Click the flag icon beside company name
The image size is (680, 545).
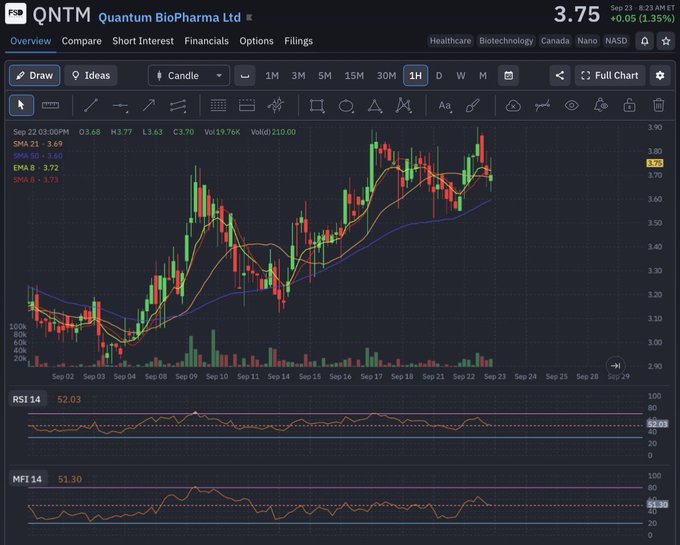point(249,18)
